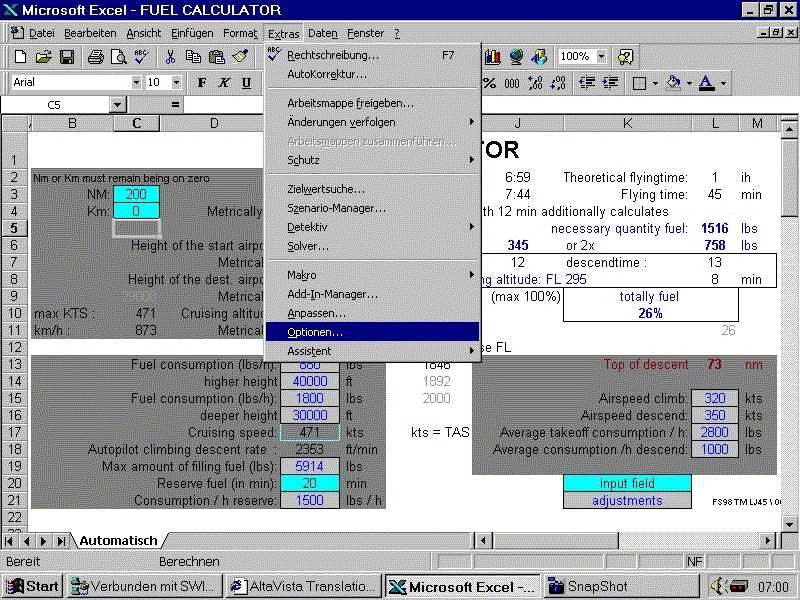Open the Name Box dropdown next to C5

pos(117,105)
